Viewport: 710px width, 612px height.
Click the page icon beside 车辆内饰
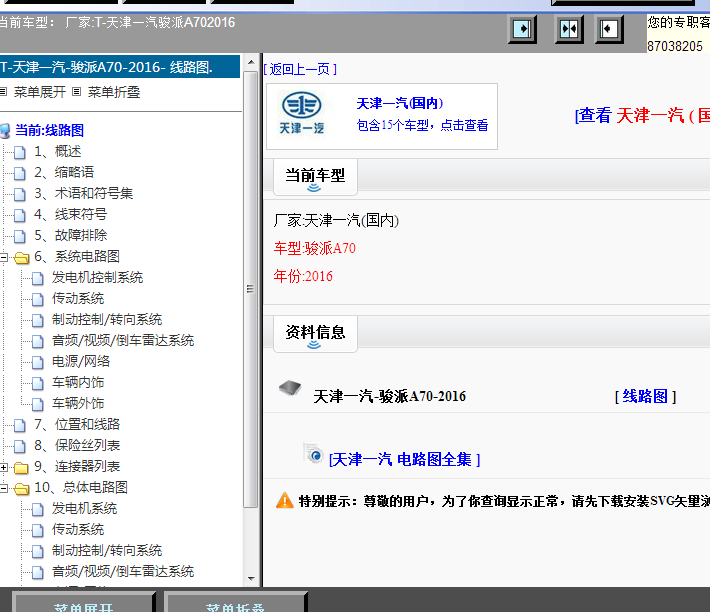(38, 383)
